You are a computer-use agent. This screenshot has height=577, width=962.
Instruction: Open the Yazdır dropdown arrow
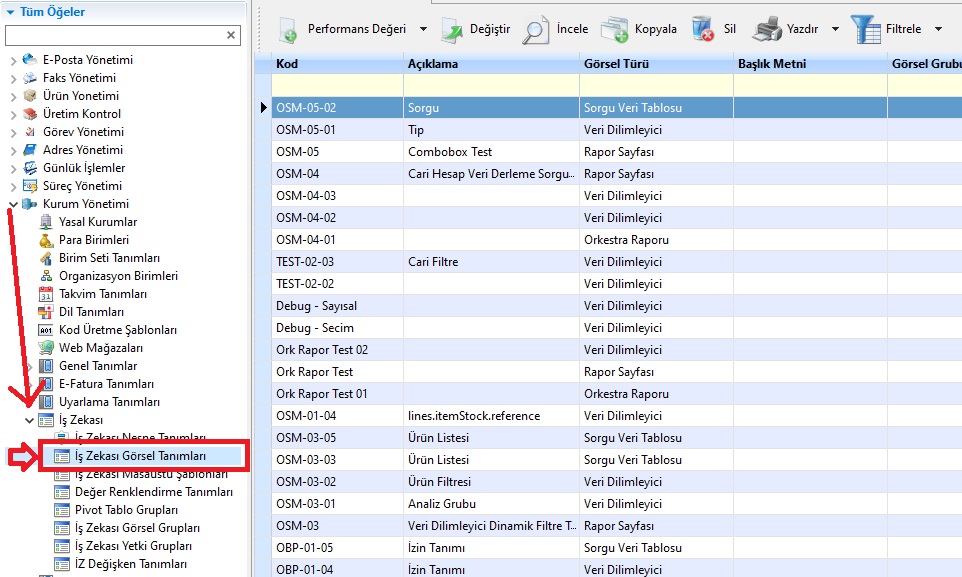pyautogui.click(x=835, y=29)
